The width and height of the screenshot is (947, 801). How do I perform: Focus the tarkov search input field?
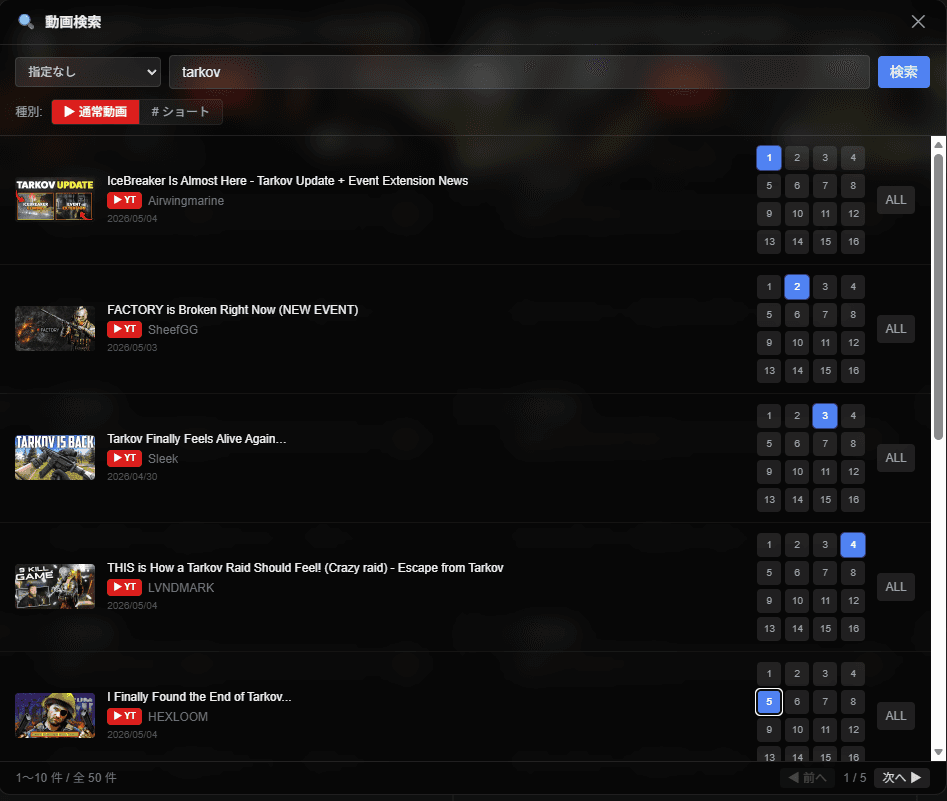pos(519,72)
